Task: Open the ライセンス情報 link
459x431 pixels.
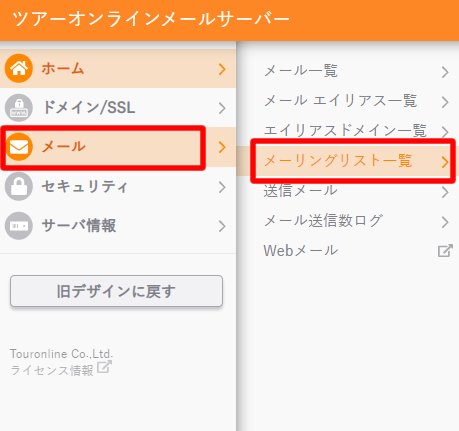Action: [x=52, y=370]
